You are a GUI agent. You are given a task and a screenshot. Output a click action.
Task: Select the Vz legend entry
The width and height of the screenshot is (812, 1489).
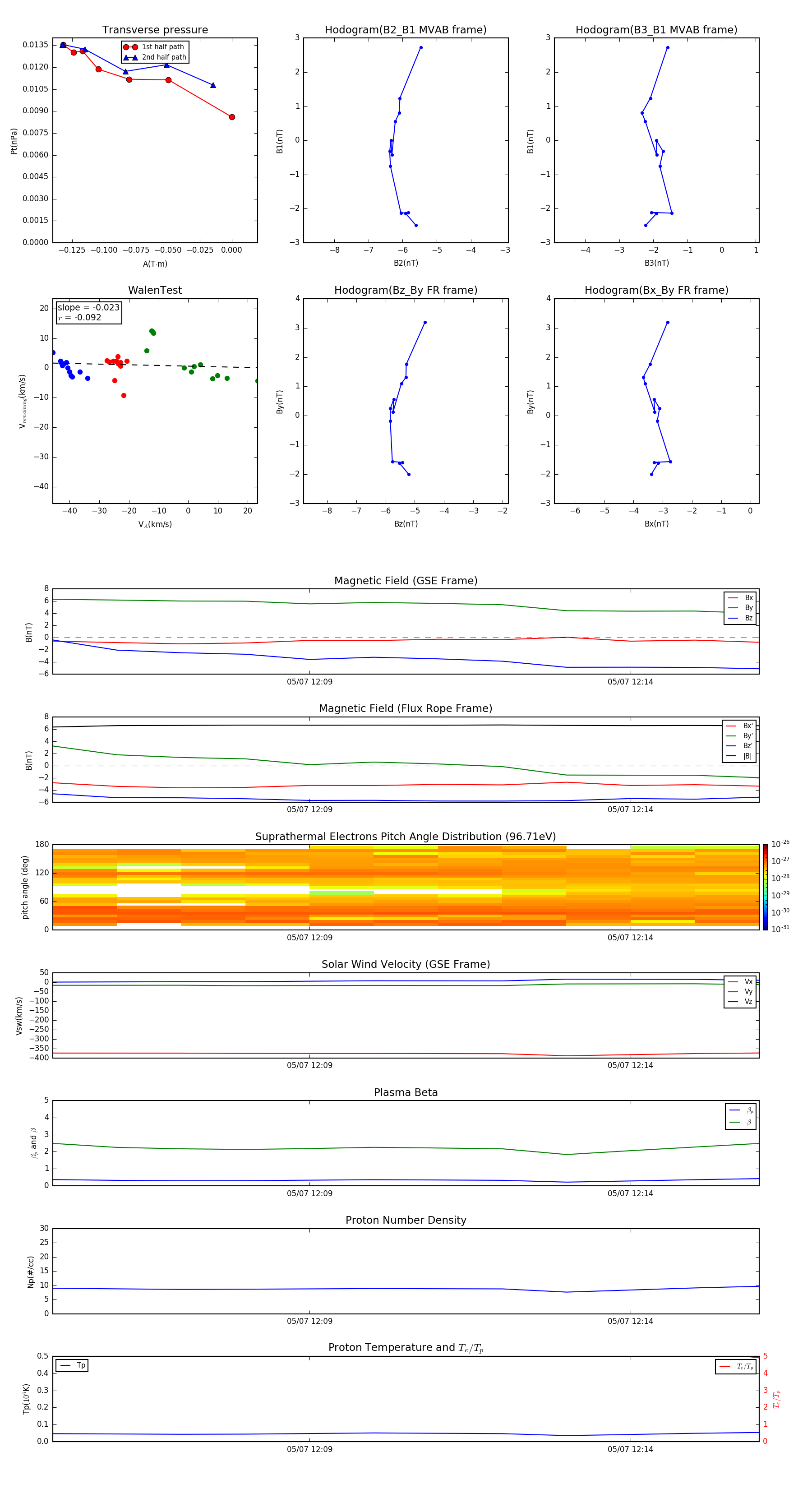740,1002
